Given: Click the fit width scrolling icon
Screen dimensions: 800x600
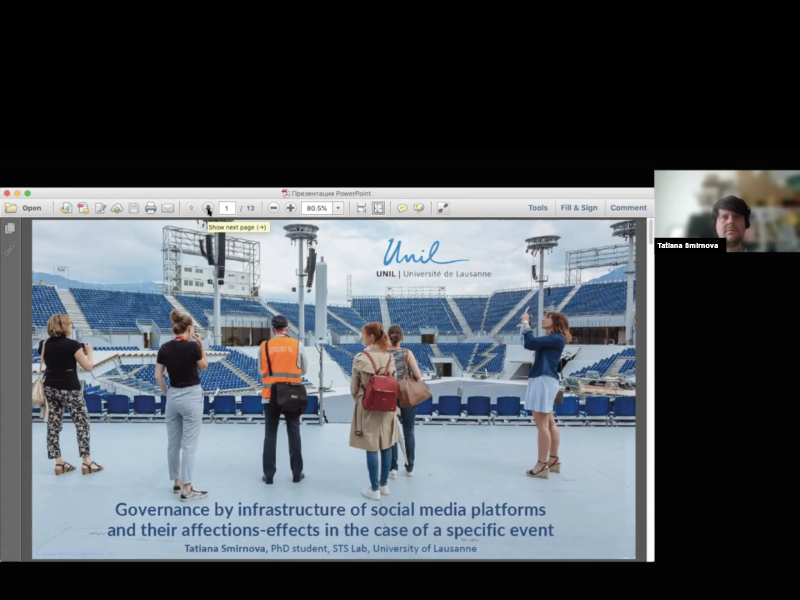Looking at the screenshot, I should [361, 208].
